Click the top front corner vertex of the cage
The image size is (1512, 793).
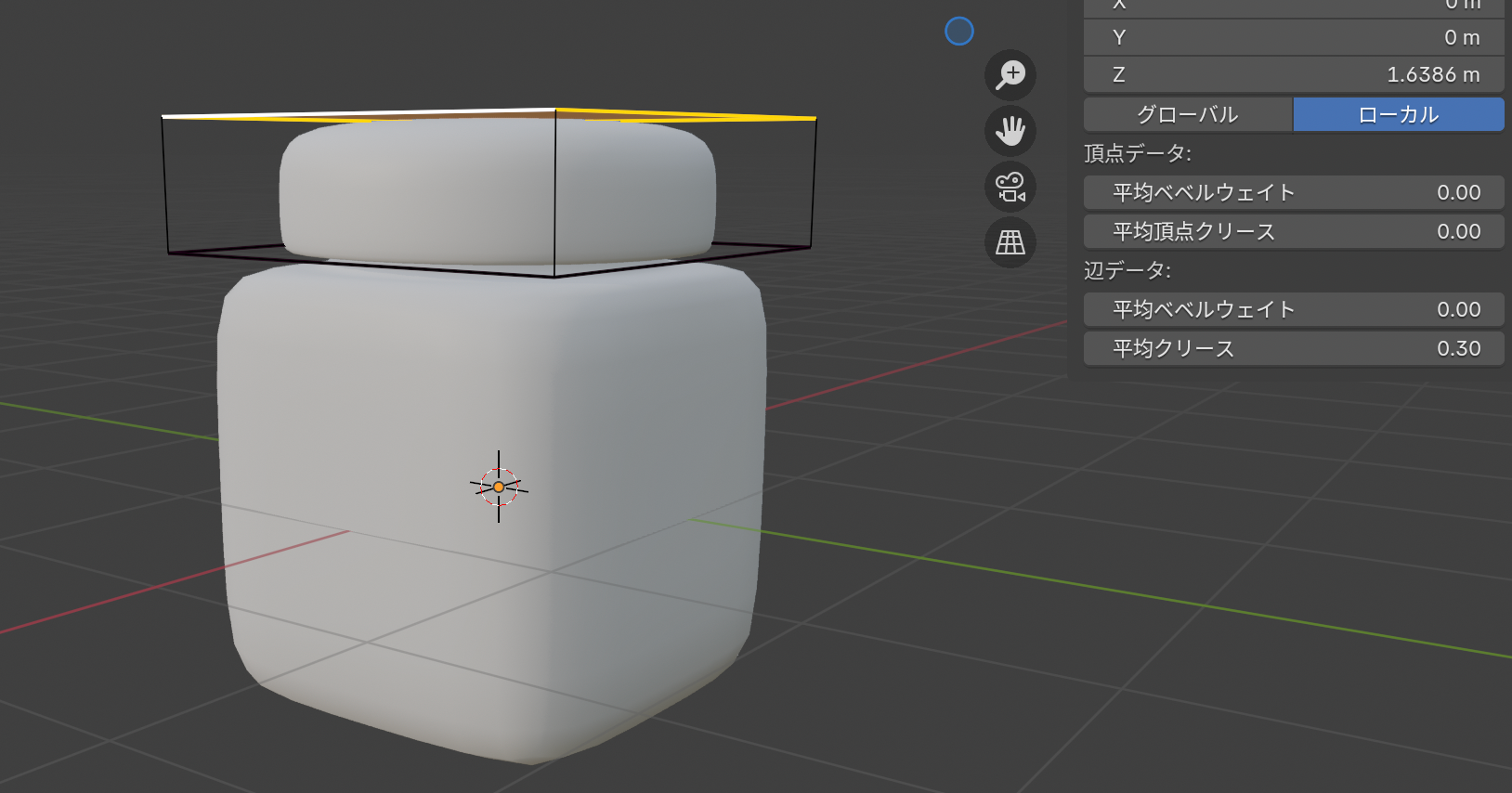[555, 110]
